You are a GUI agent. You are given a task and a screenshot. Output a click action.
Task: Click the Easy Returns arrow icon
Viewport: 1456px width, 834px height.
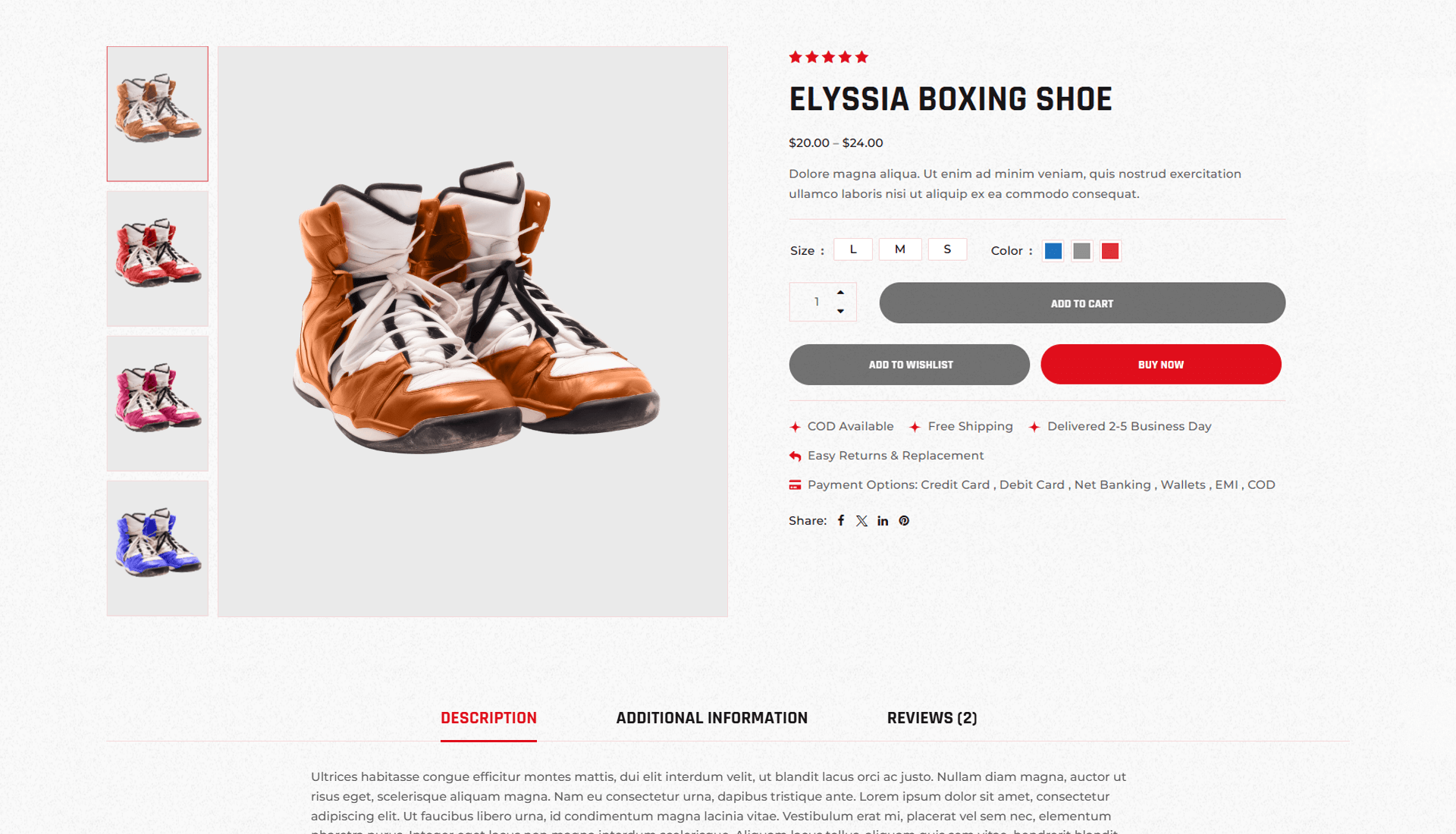tap(795, 456)
